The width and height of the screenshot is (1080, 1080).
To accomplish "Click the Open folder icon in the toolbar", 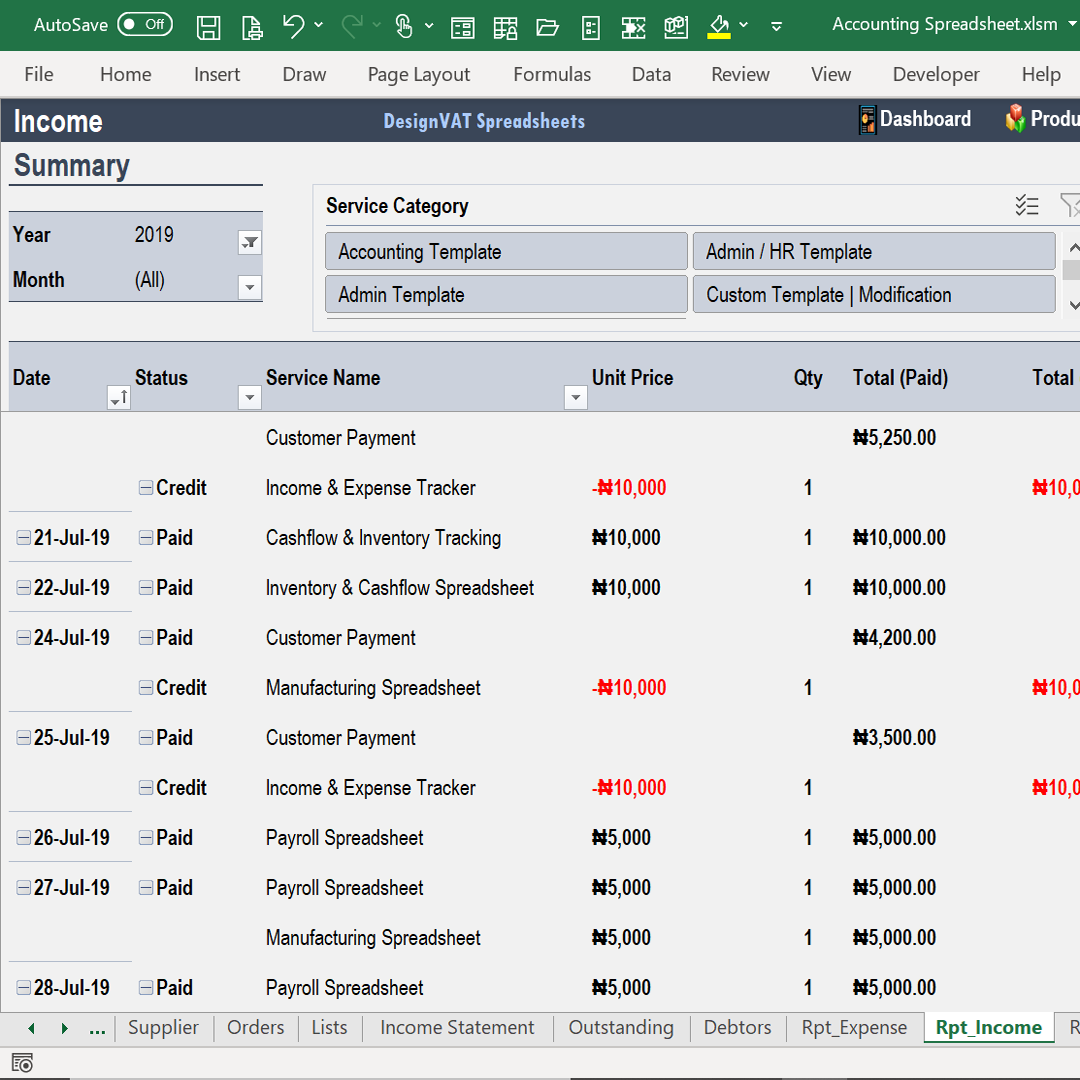I will [x=547, y=27].
